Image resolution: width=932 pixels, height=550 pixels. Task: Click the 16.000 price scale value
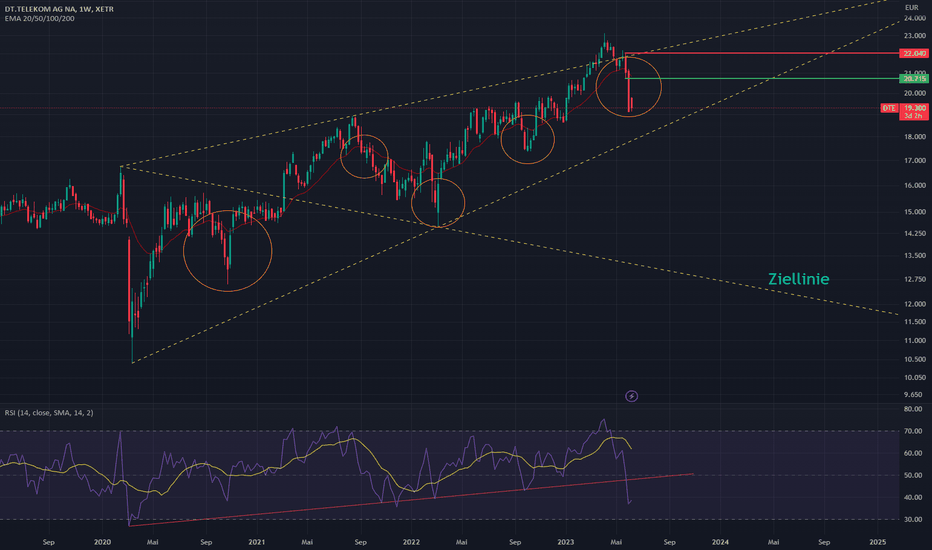(915, 186)
